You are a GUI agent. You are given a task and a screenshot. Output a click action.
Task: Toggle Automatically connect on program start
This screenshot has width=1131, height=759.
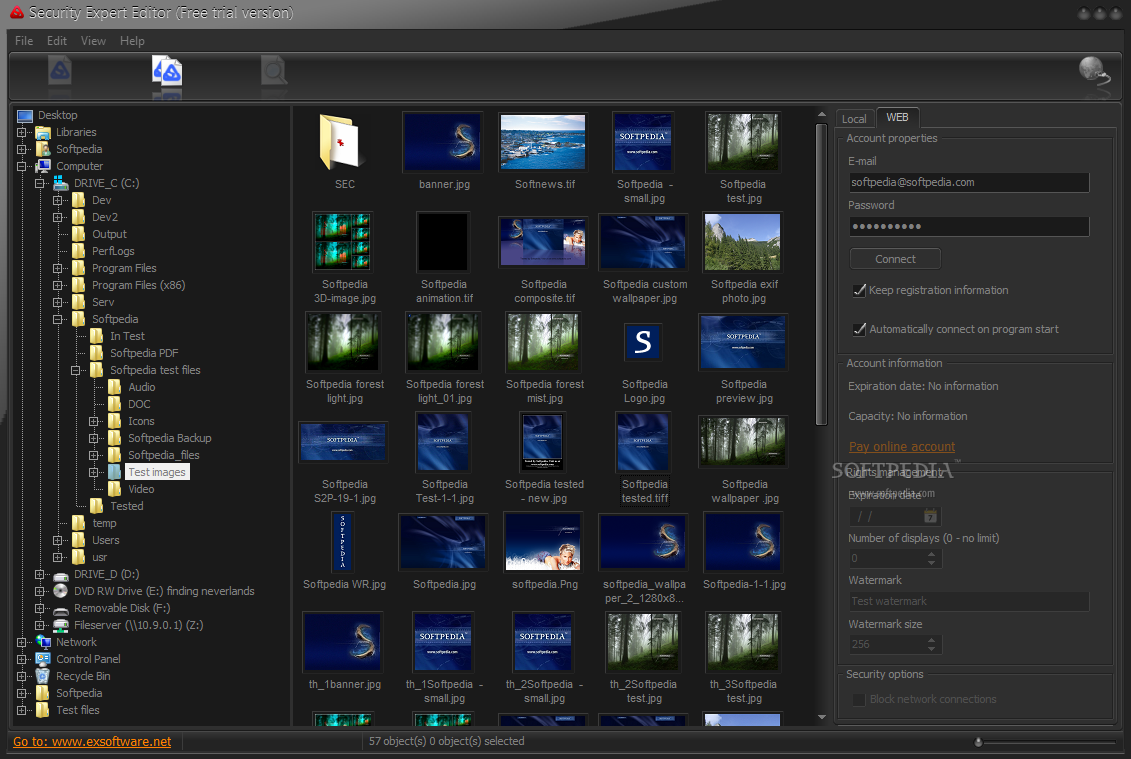point(859,329)
